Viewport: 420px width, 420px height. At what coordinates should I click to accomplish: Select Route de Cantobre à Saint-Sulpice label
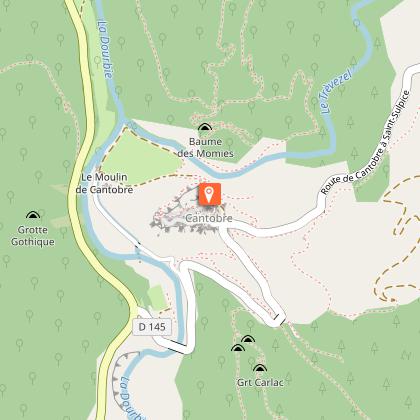(x=365, y=143)
